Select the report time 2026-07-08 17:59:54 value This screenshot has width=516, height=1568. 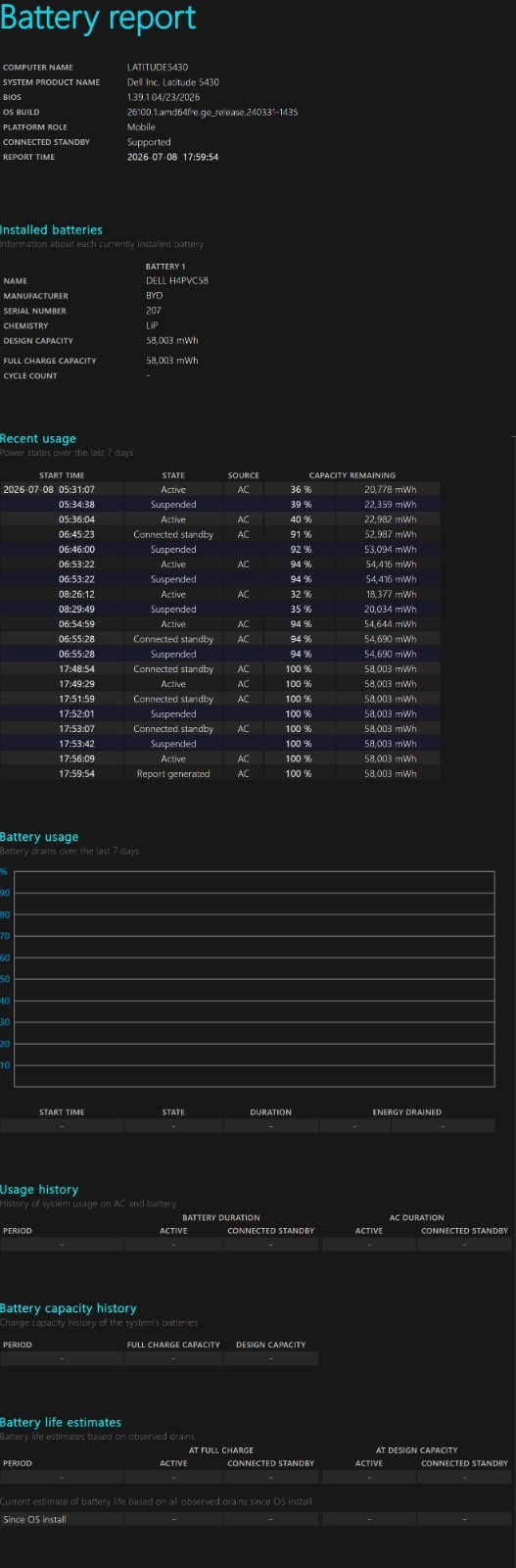click(172, 157)
